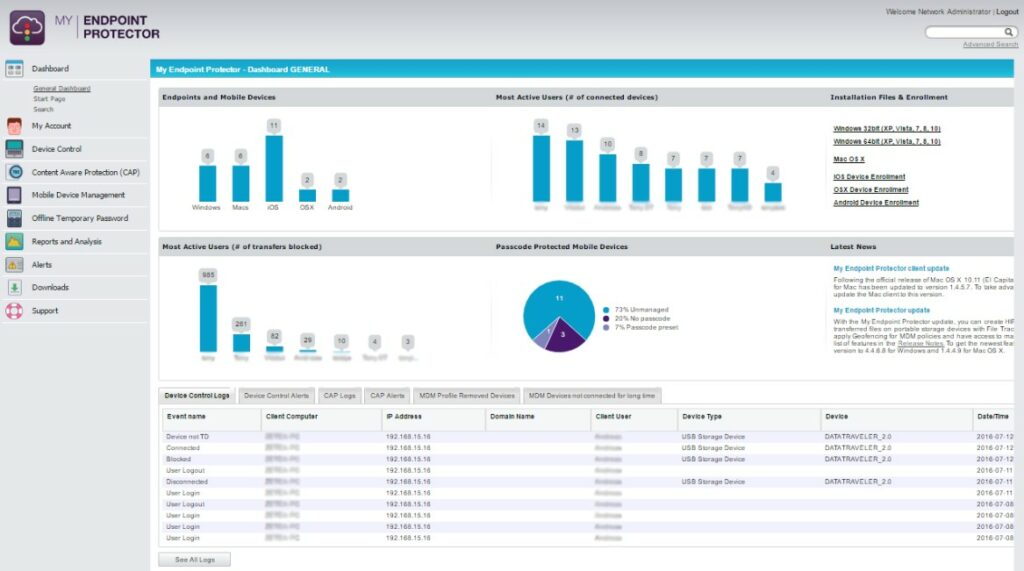Click the Logout link
Screen dimensions: 1024x571
coord(1007,12)
